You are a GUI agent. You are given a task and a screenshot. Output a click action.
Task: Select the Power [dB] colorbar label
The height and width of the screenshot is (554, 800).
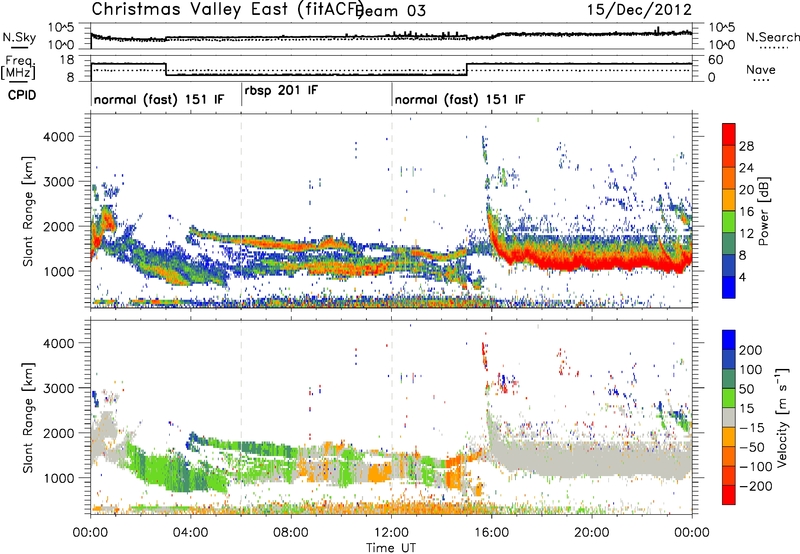763,211
